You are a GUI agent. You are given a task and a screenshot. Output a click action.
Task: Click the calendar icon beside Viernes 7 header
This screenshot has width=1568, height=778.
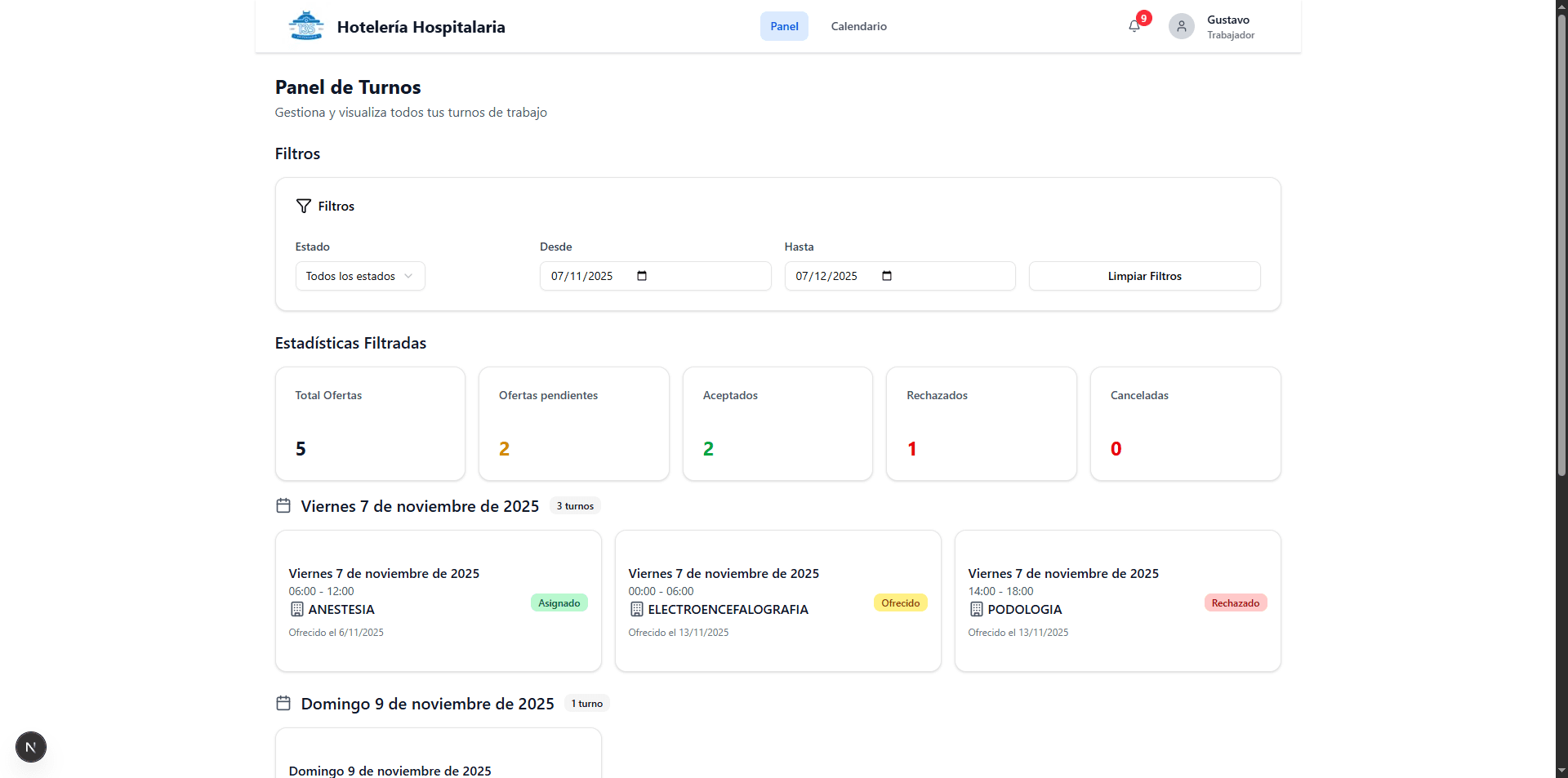pos(283,505)
